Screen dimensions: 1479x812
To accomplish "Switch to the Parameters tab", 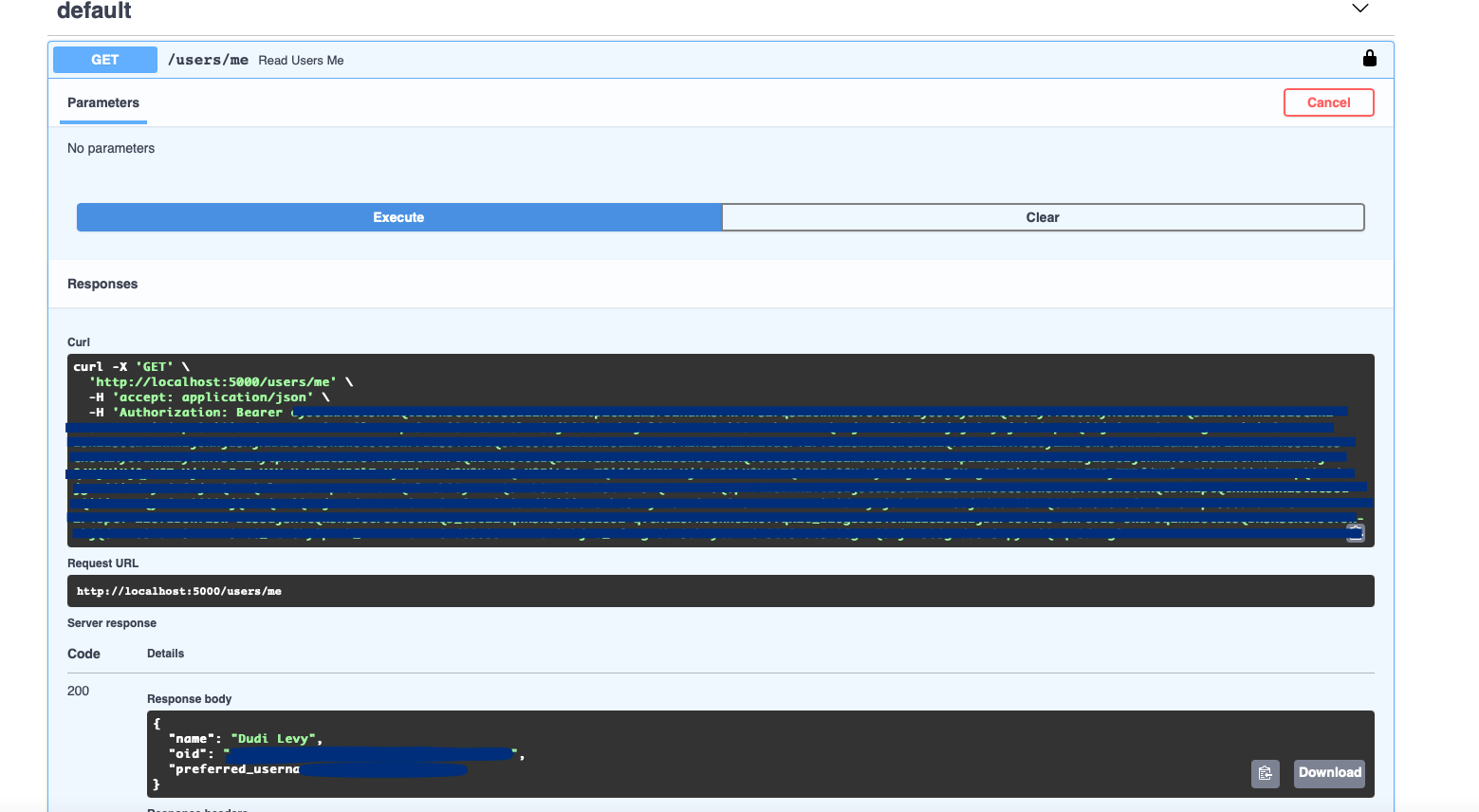I will [102, 102].
